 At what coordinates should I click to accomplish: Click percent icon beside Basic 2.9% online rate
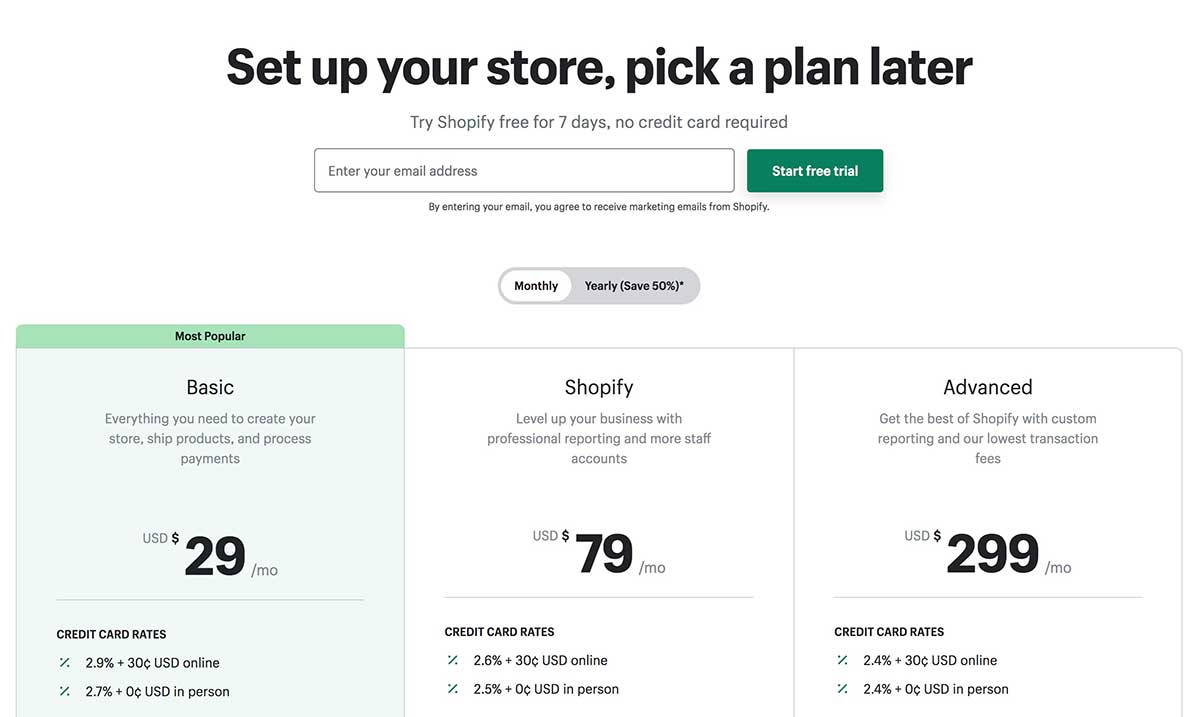point(65,663)
